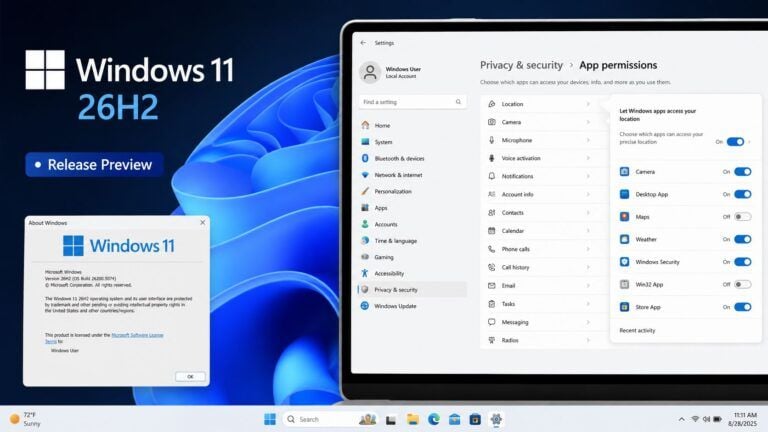Turn off Weather location toggle
This screenshot has width=768, height=432.
[x=743, y=239]
